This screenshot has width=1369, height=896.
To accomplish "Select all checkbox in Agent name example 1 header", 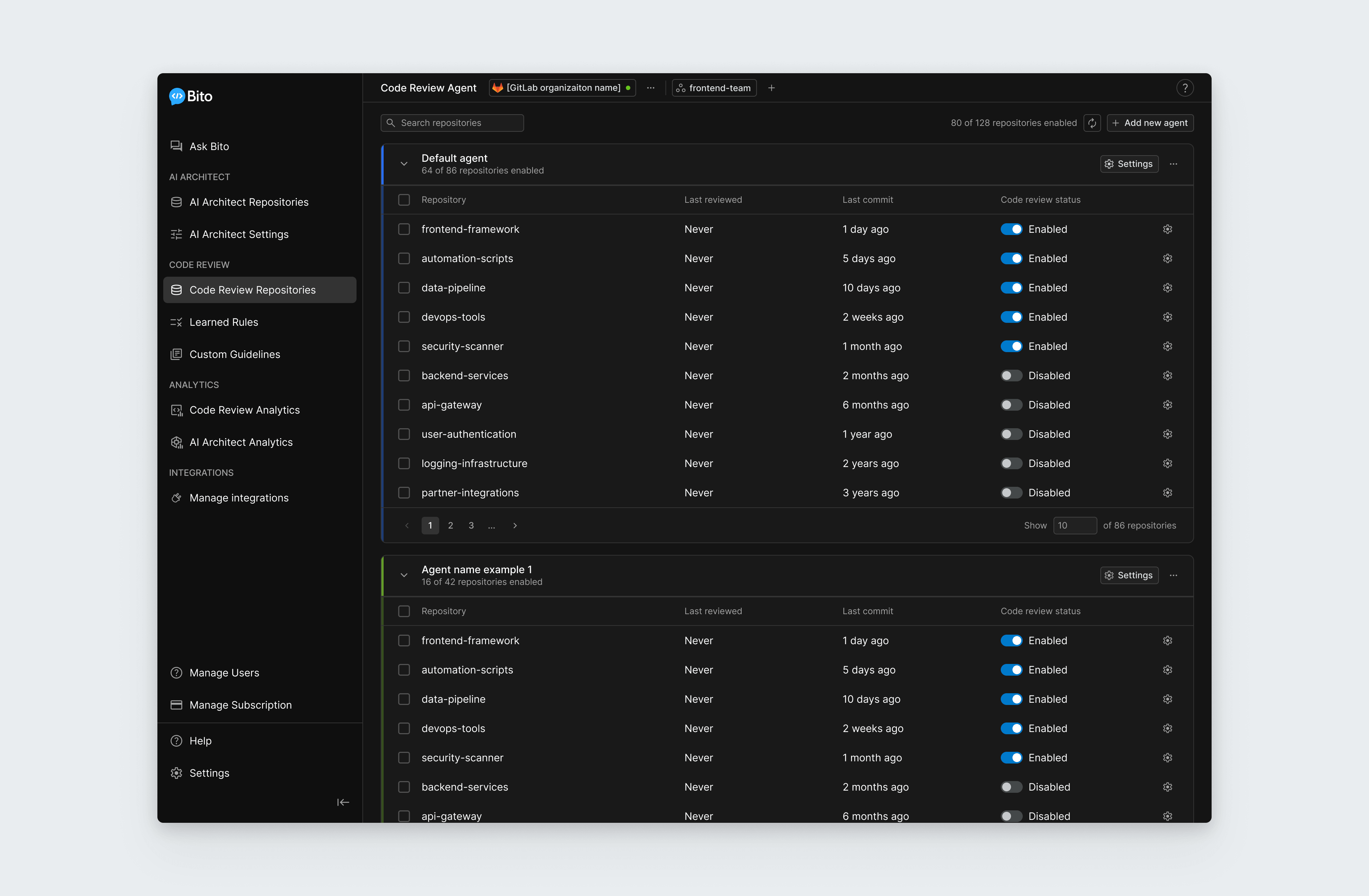I will [x=404, y=611].
